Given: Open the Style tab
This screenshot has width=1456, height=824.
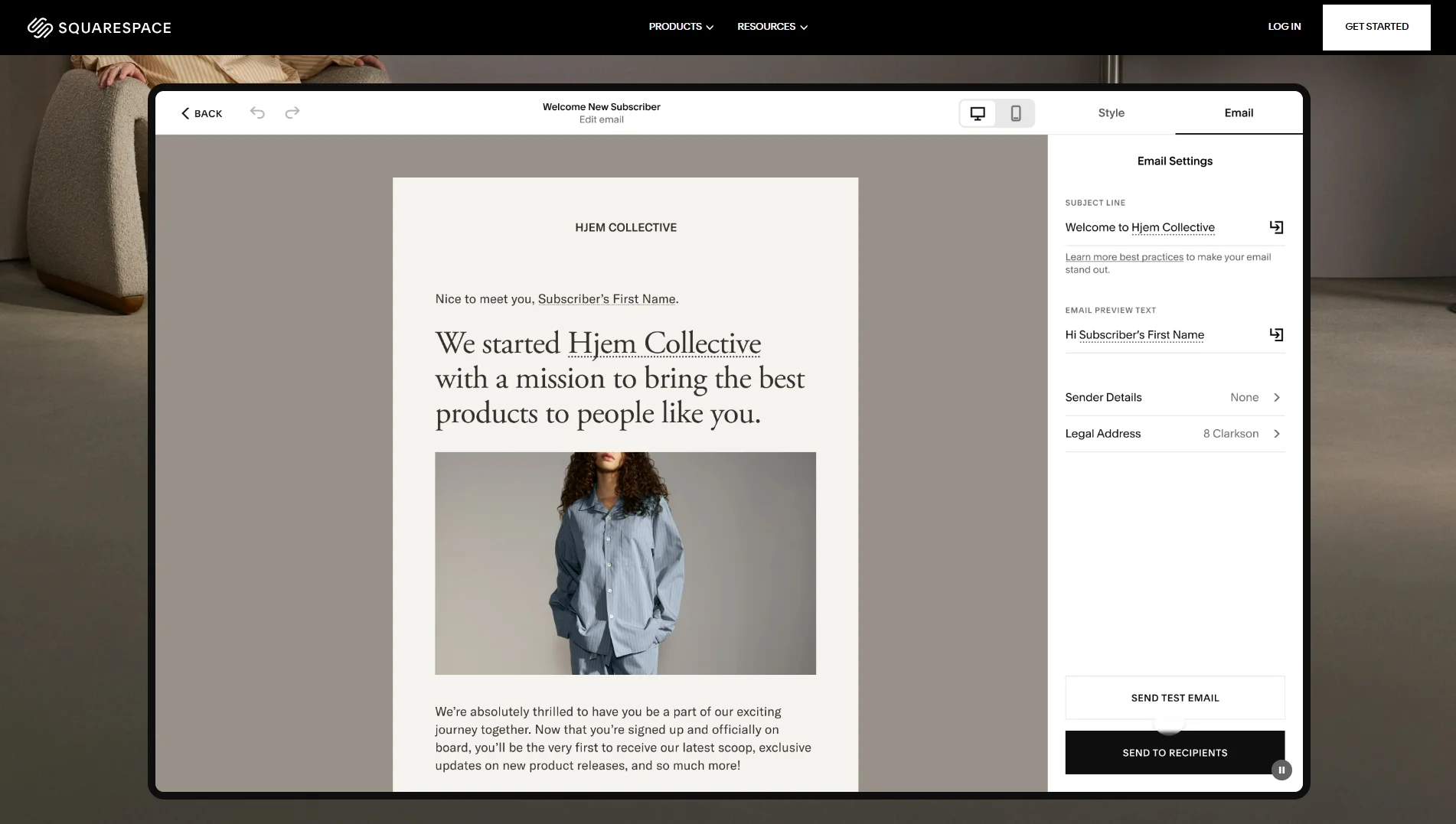Looking at the screenshot, I should coord(1111,112).
